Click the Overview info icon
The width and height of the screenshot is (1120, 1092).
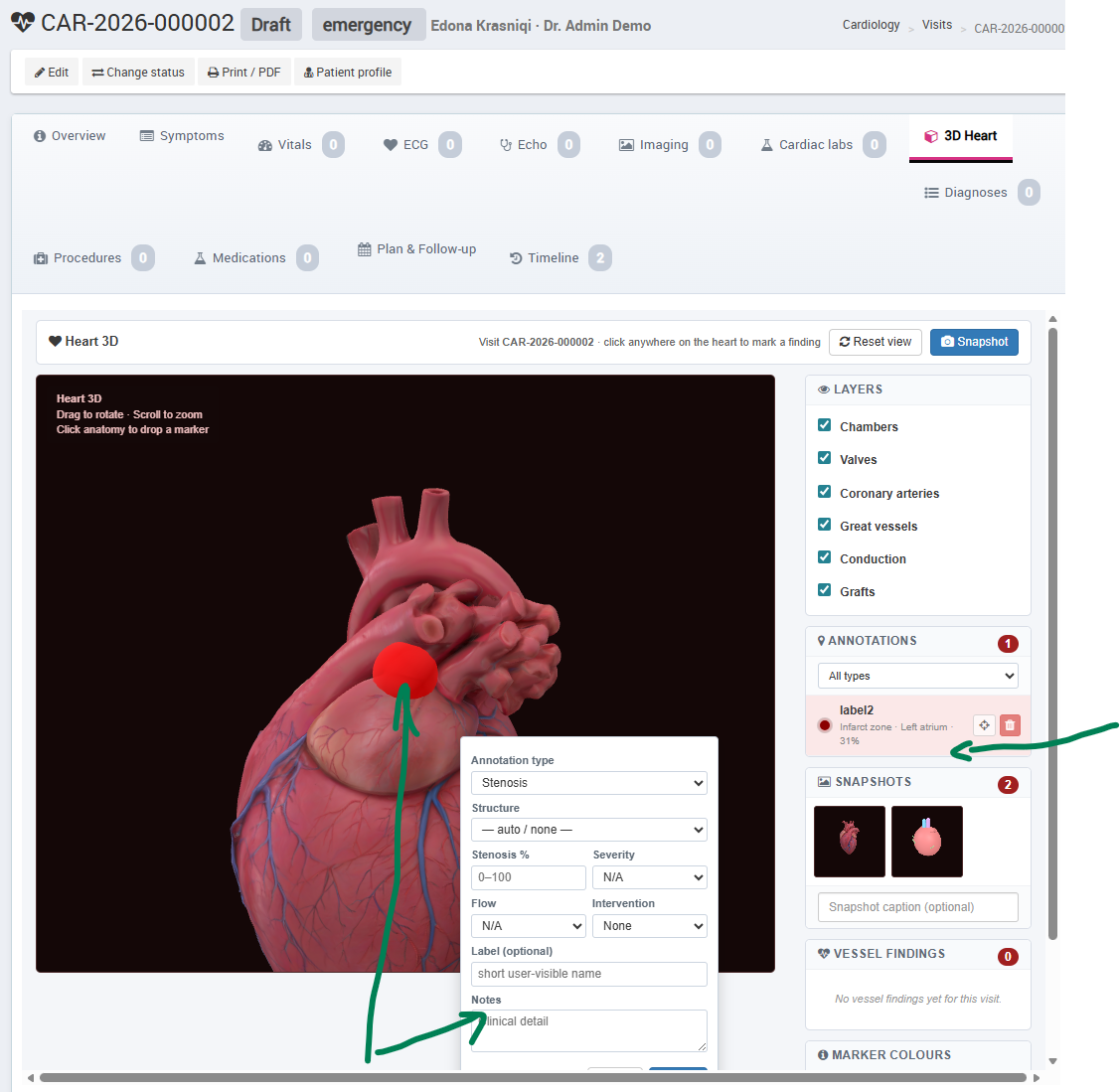(x=40, y=136)
